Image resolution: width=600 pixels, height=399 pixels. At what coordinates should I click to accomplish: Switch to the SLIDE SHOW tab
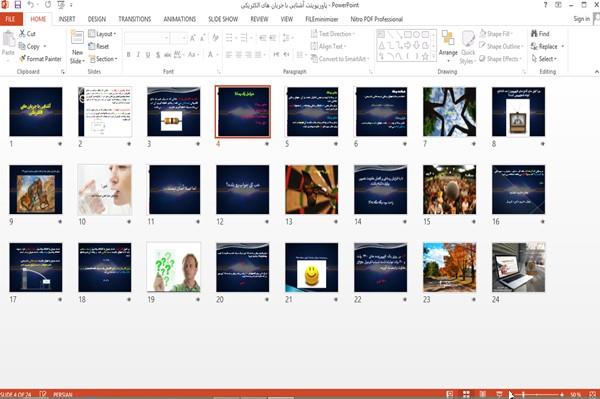coord(223,19)
